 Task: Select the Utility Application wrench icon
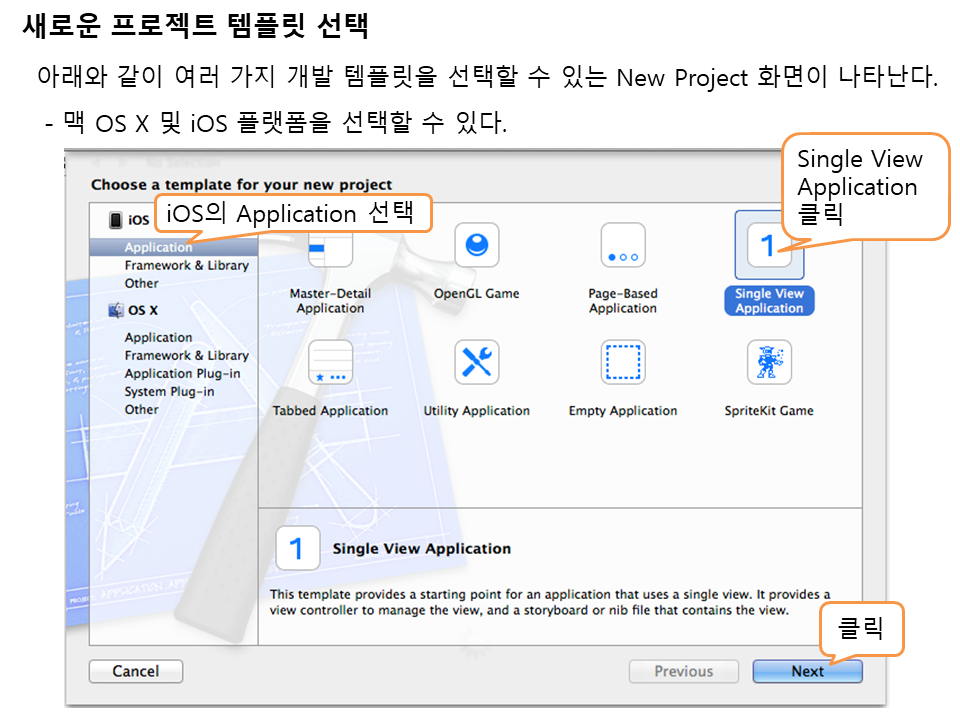coord(477,362)
